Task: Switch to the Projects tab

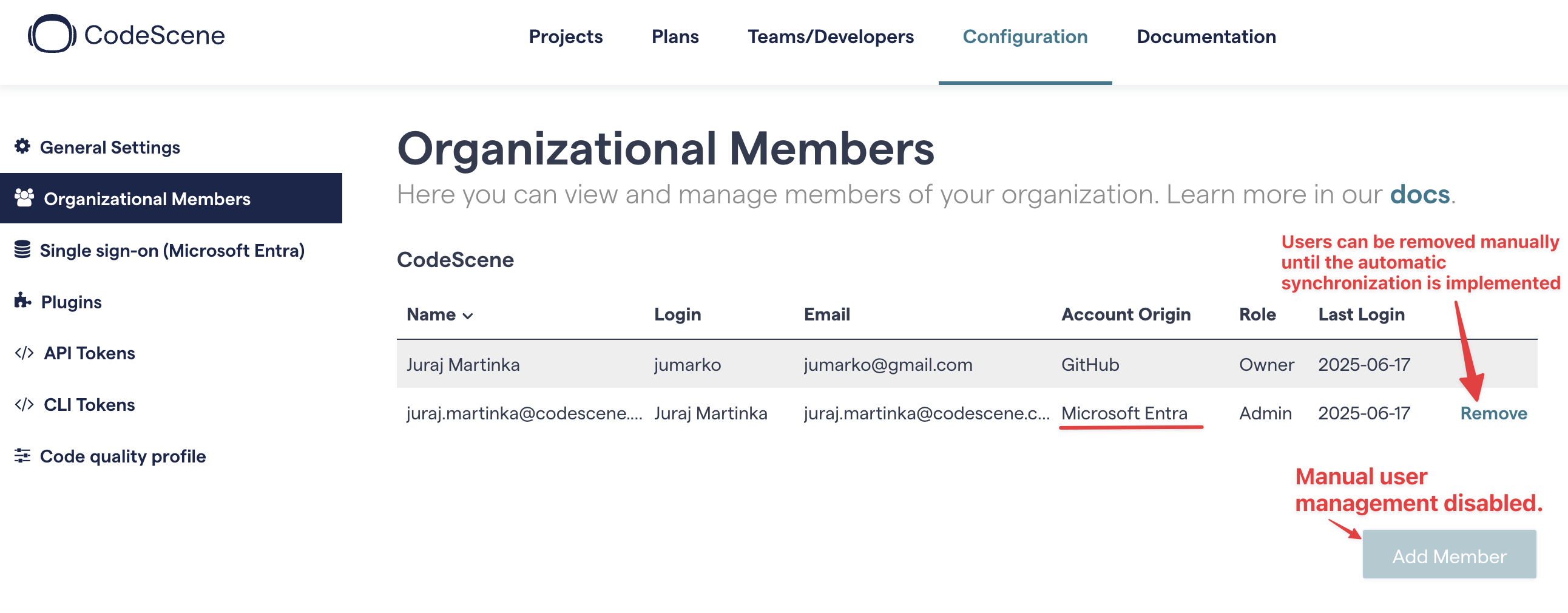Action: (x=565, y=36)
